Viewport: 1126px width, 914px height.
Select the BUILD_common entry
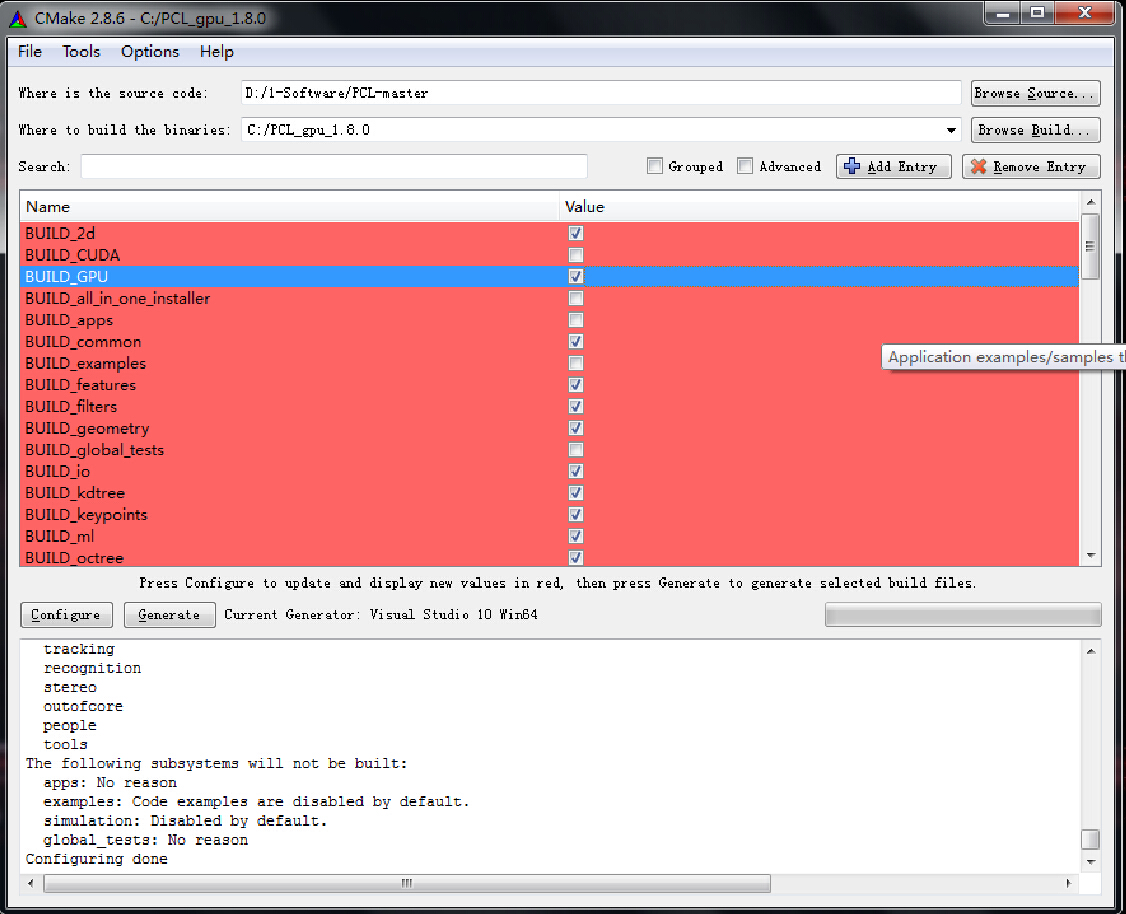click(83, 342)
